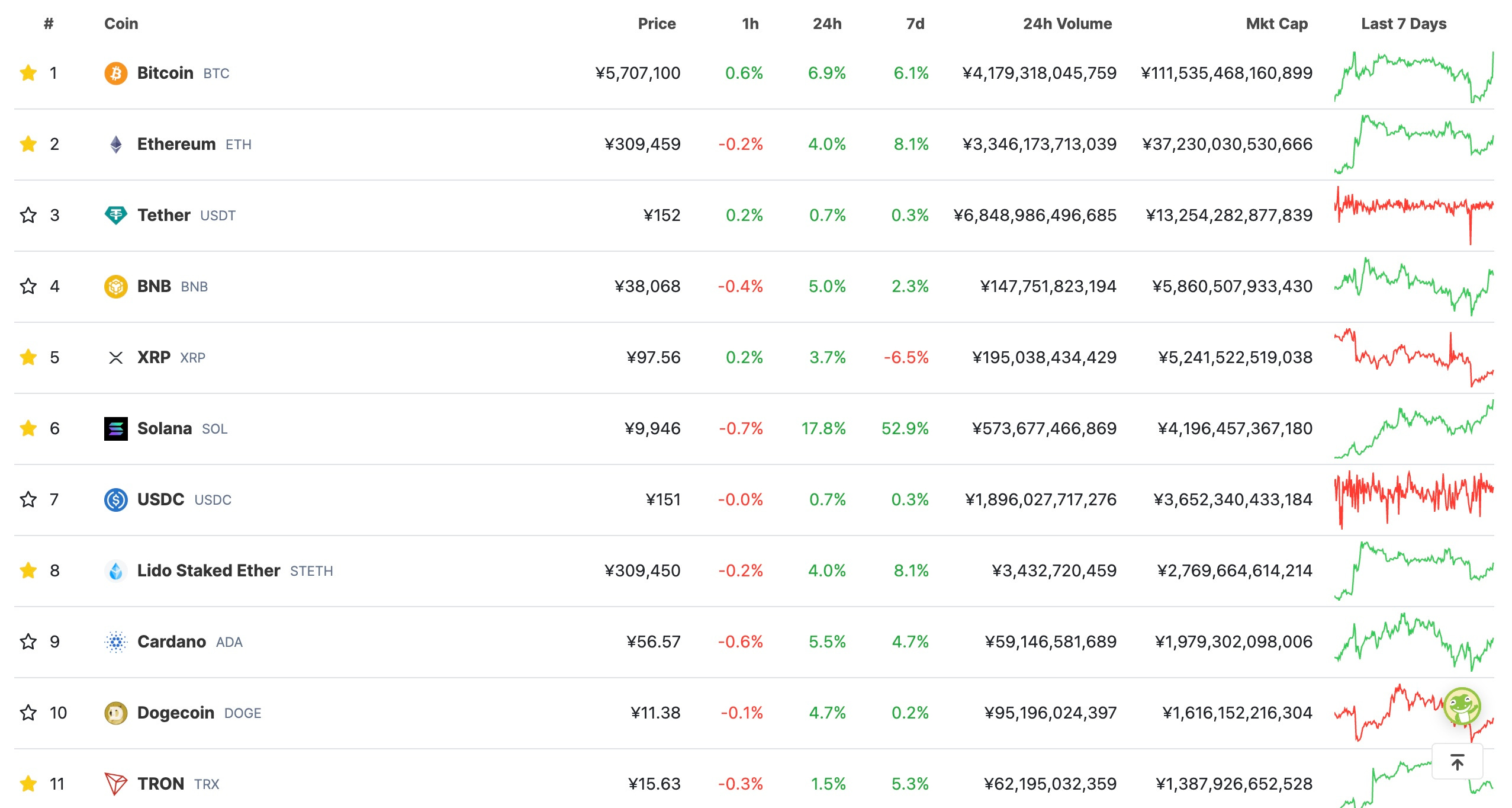Screen dimensions: 1512x808
Task: Open Ethereum's 7-day sparkline chart
Action: click(x=1414, y=144)
